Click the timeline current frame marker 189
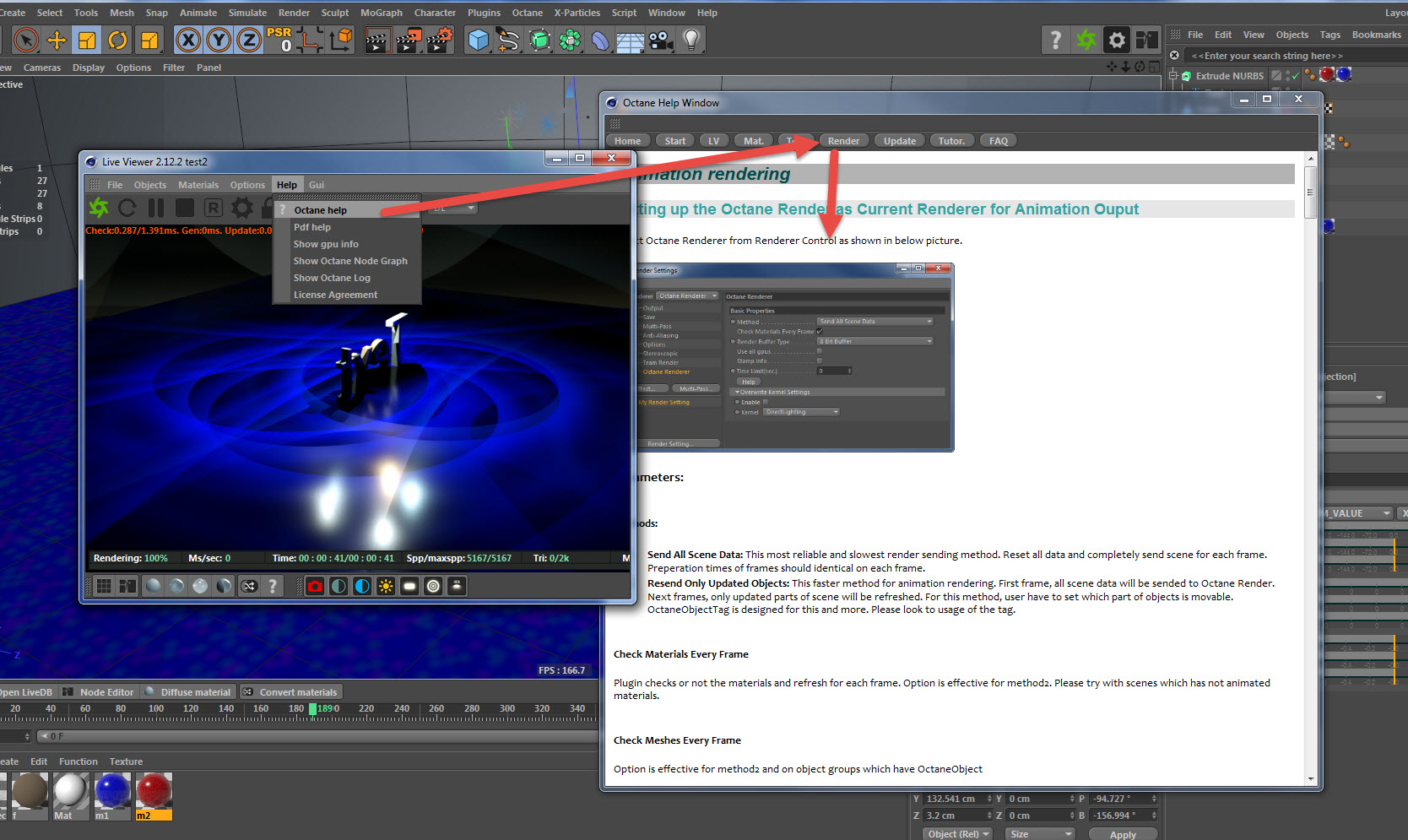Viewport: 1408px width, 840px height. (x=312, y=709)
